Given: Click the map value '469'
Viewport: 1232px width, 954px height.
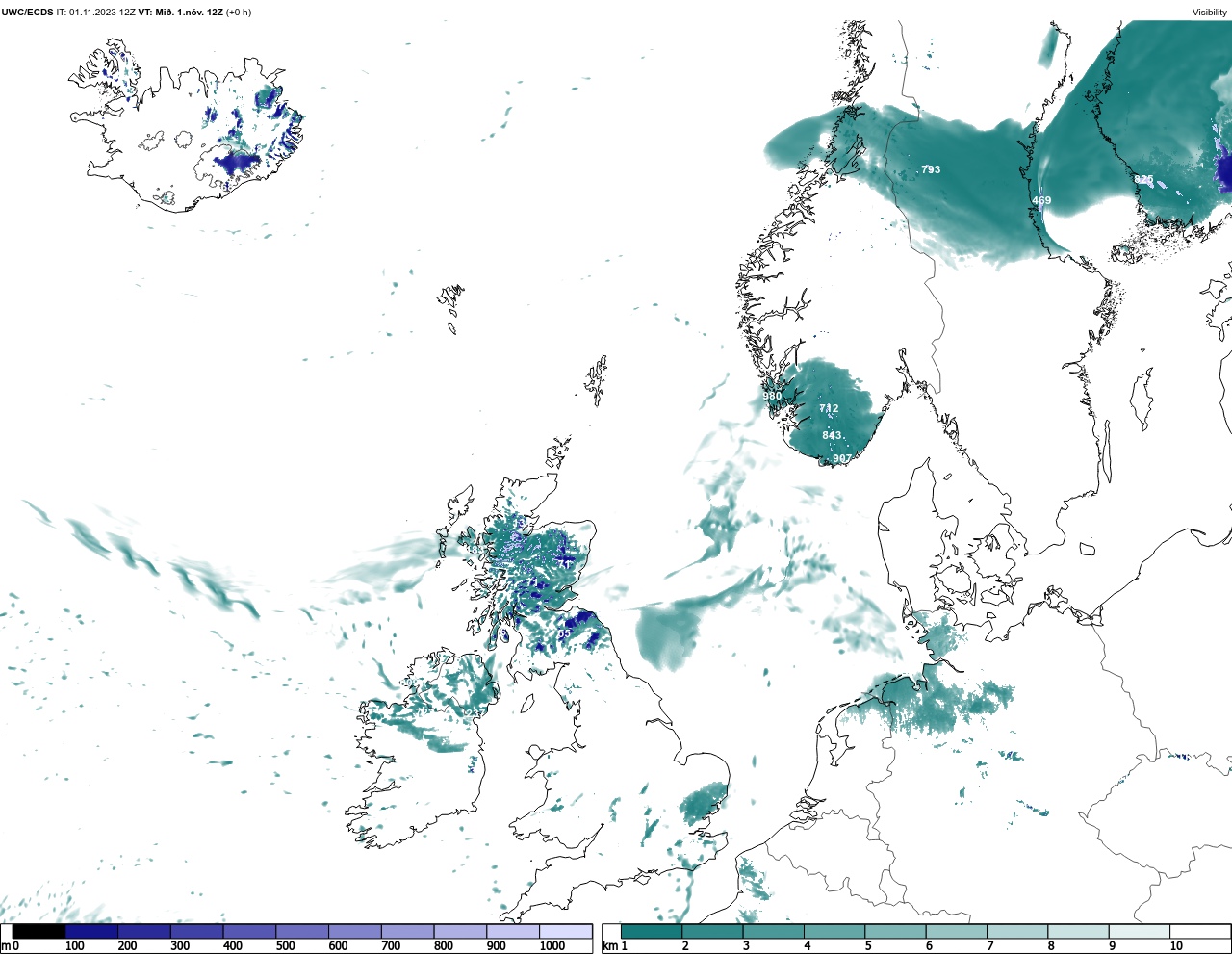Looking at the screenshot, I should pos(1041,201).
